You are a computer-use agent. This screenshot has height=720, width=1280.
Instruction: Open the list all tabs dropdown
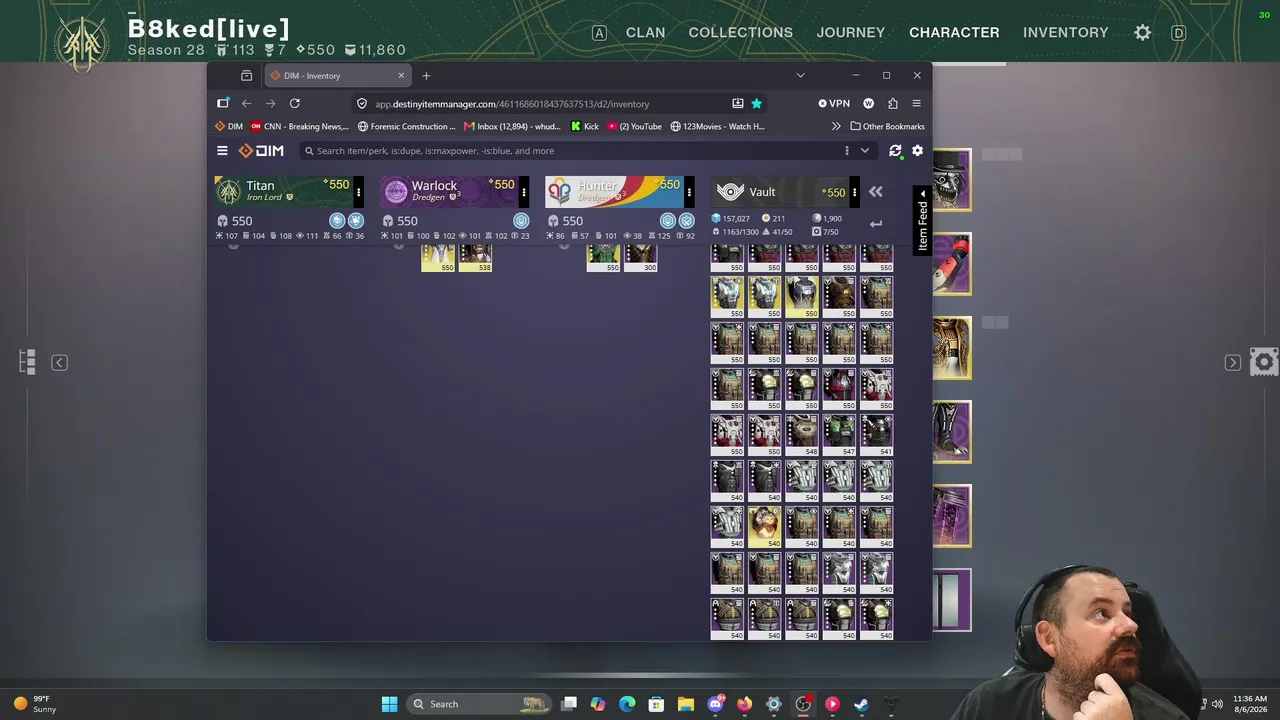click(x=800, y=76)
